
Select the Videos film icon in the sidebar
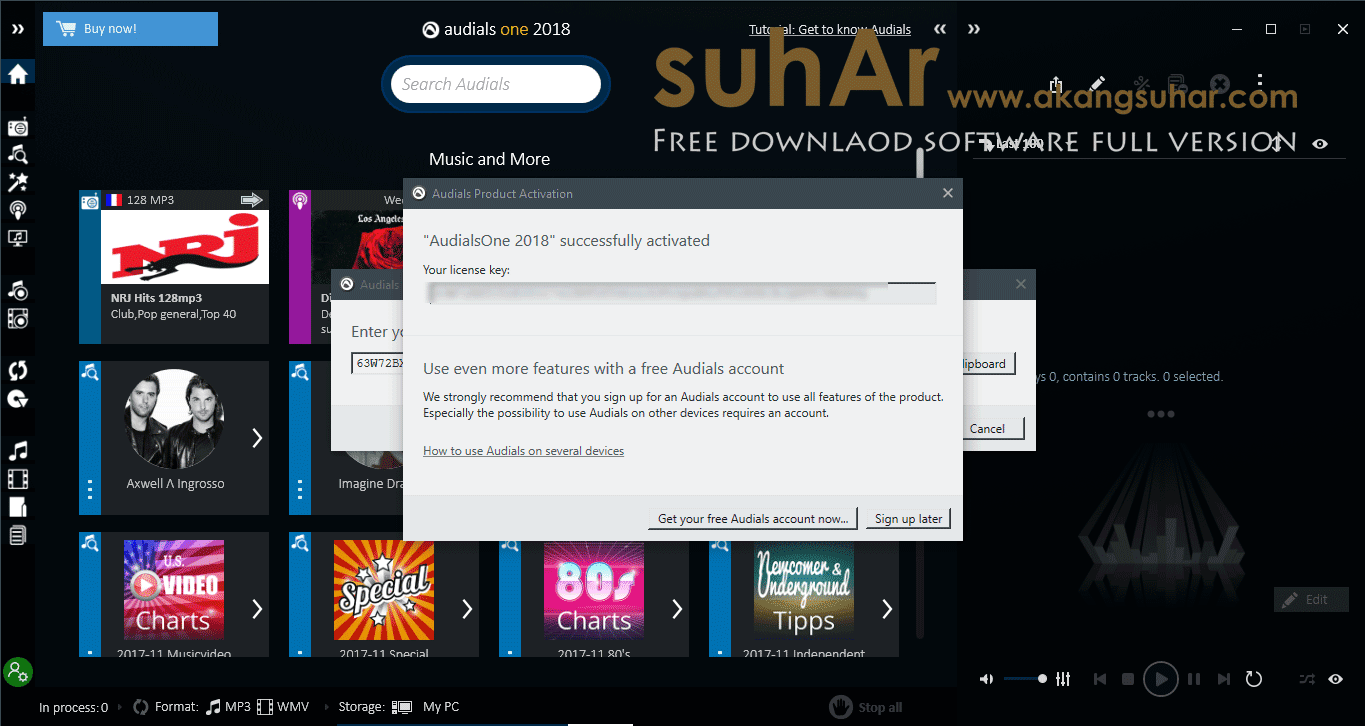click(x=17, y=480)
